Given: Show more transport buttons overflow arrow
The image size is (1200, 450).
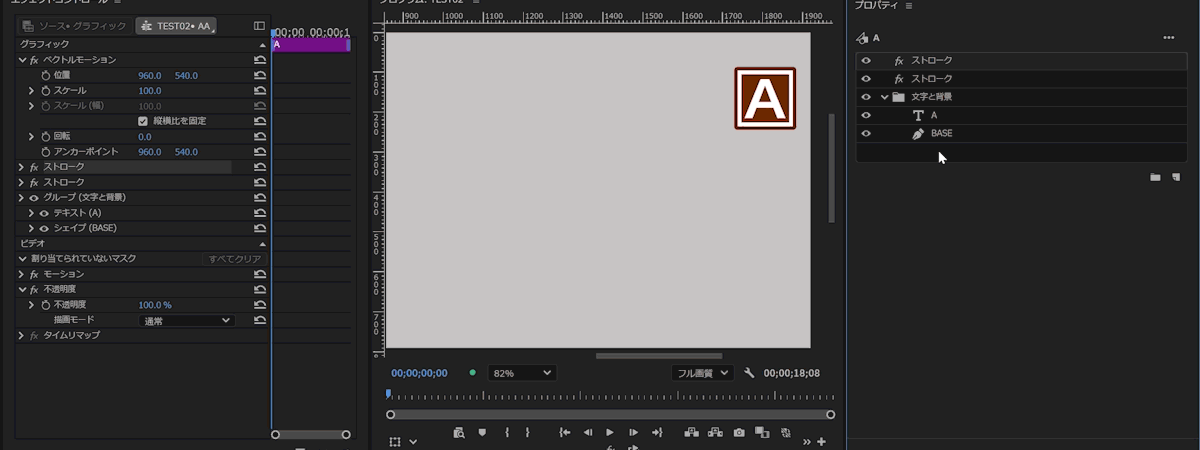Looking at the screenshot, I should [x=807, y=441].
